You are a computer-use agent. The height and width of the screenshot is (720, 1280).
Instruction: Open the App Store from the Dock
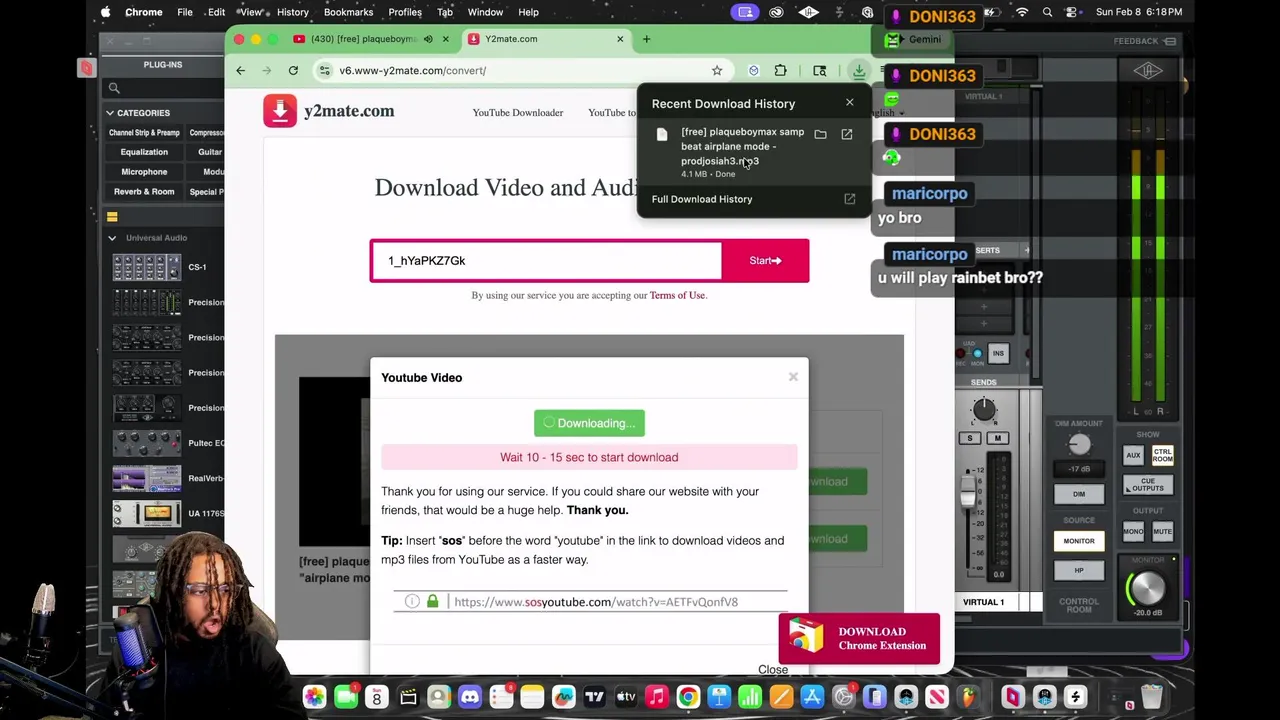[x=812, y=697]
